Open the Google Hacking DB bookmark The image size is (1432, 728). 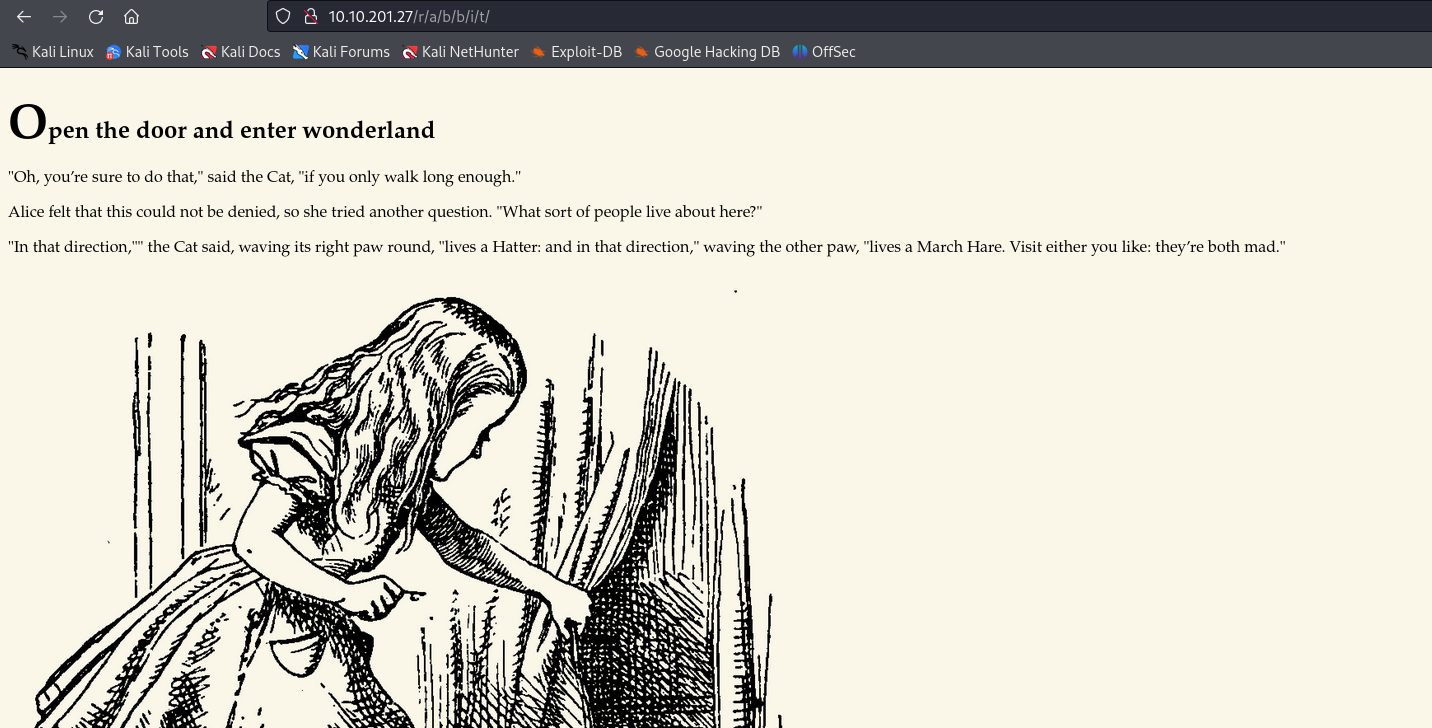click(x=706, y=52)
